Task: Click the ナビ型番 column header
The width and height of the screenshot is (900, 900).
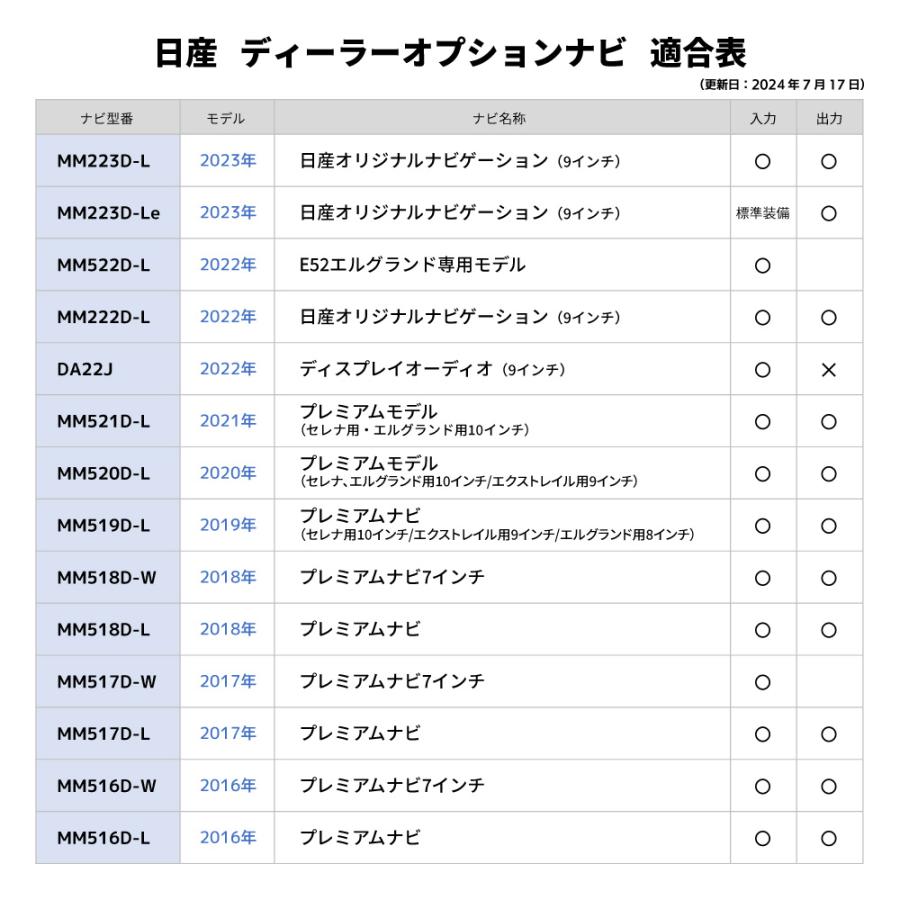Action: (x=107, y=118)
